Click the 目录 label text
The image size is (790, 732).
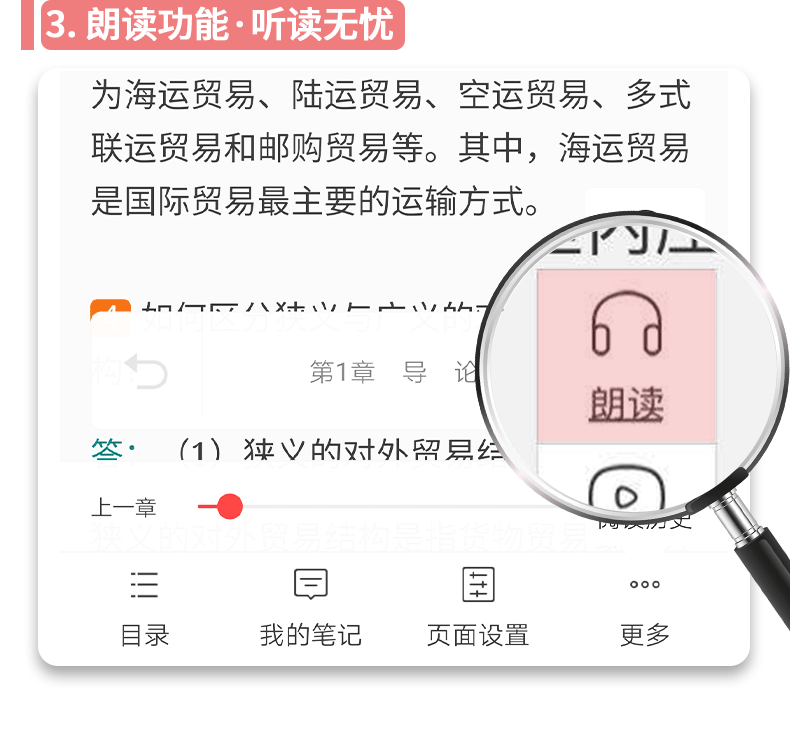[145, 635]
